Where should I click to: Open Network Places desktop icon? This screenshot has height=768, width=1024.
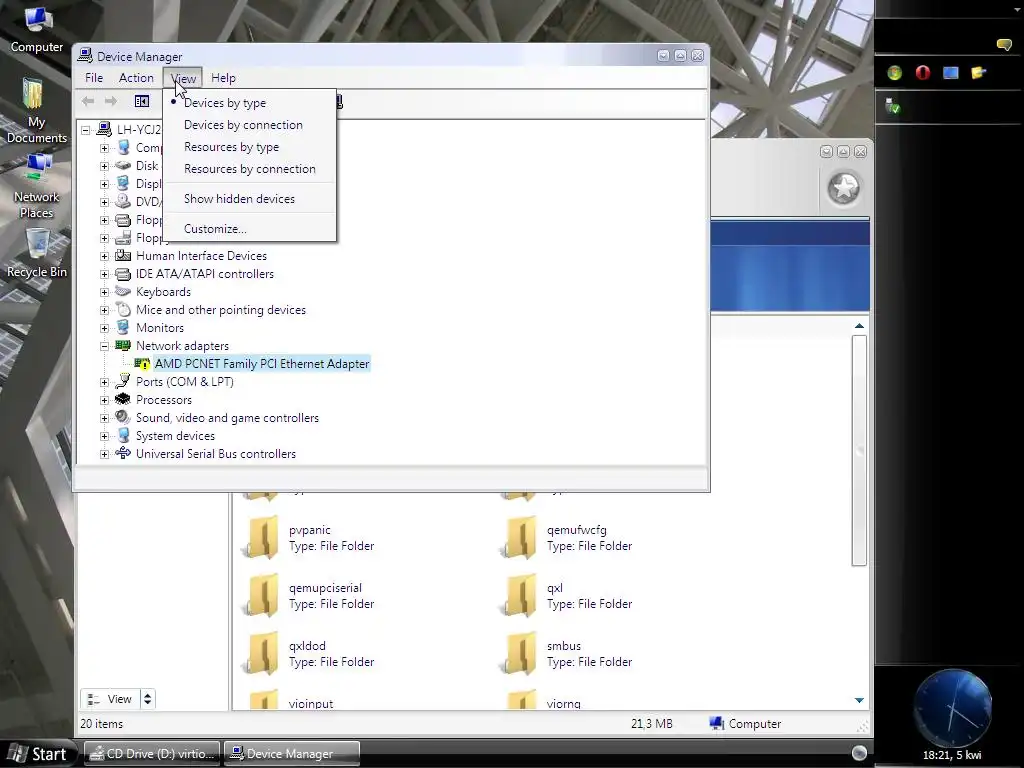click(37, 185)
